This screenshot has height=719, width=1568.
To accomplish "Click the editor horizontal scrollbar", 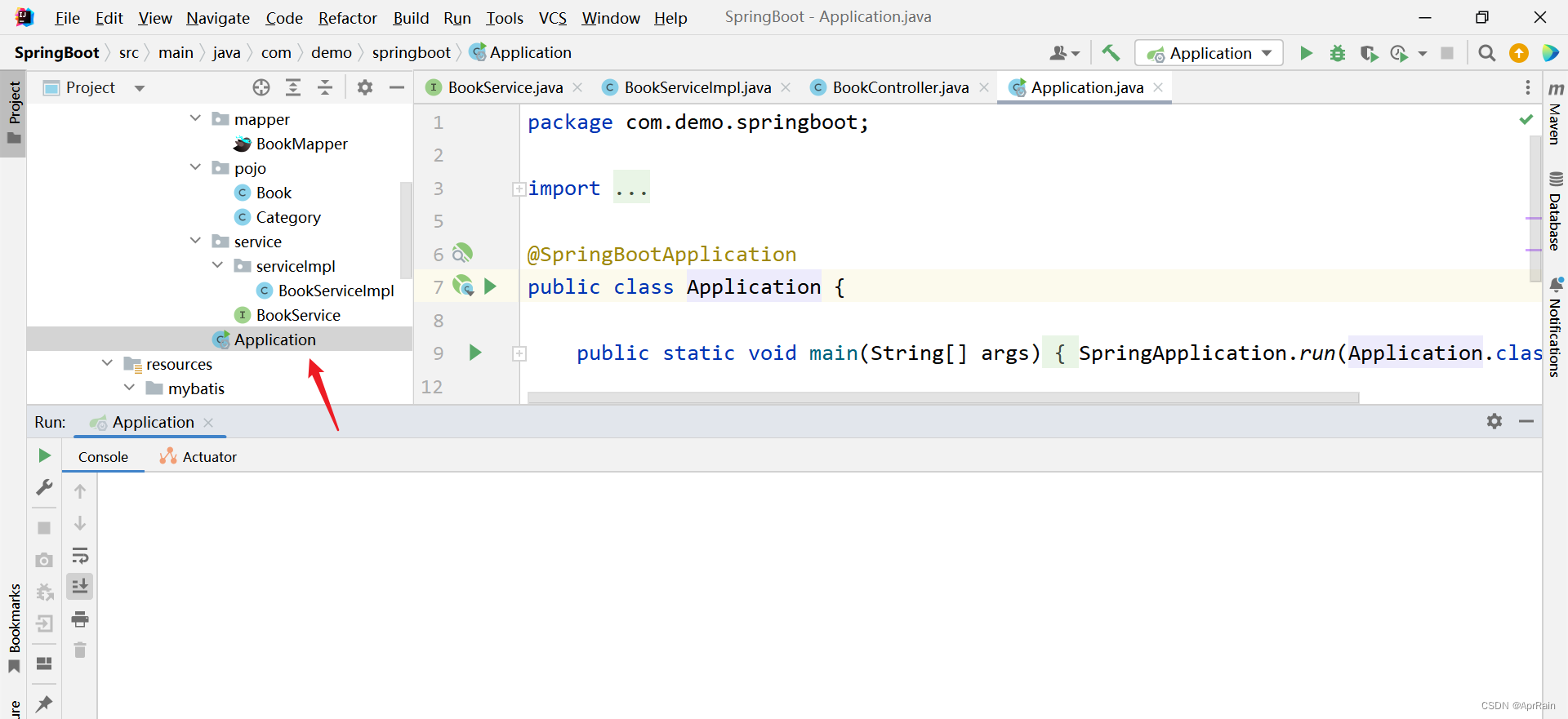I will [943, 397].
